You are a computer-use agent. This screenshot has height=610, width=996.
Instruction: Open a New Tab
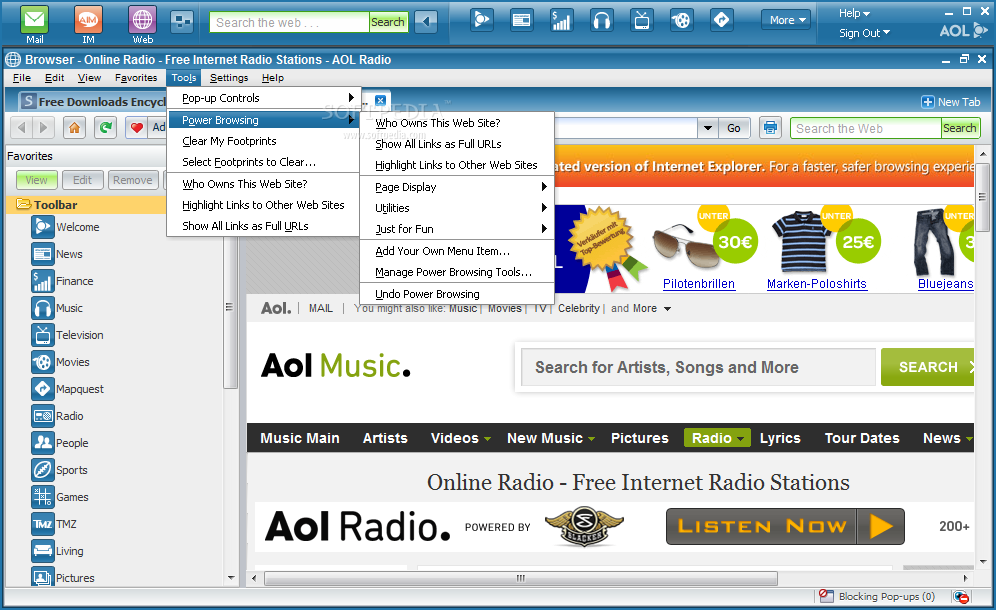tap(951, 102)
